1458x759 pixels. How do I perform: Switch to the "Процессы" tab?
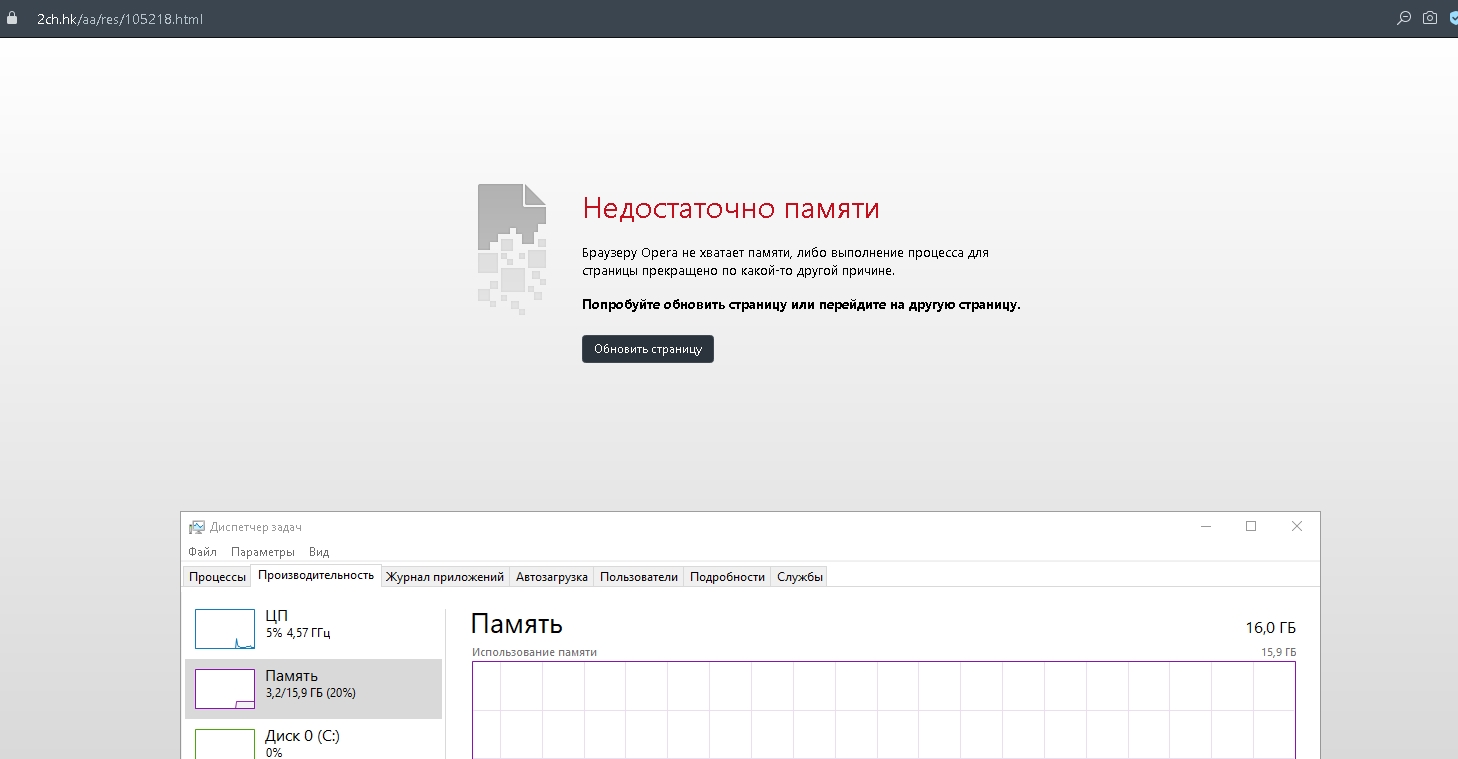(x=217, y=577)
